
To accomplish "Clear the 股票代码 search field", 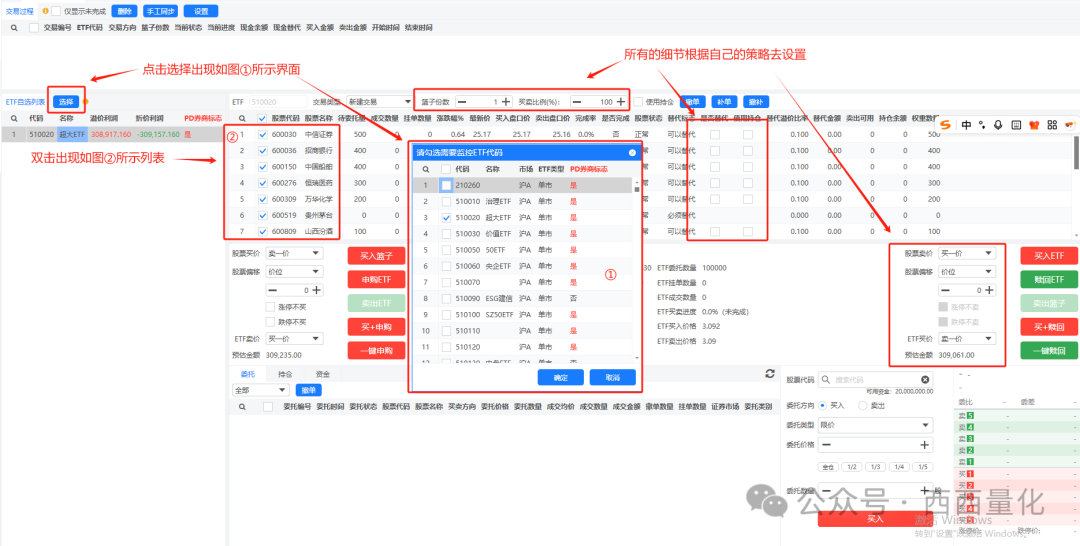I will (x=925, y=379).
